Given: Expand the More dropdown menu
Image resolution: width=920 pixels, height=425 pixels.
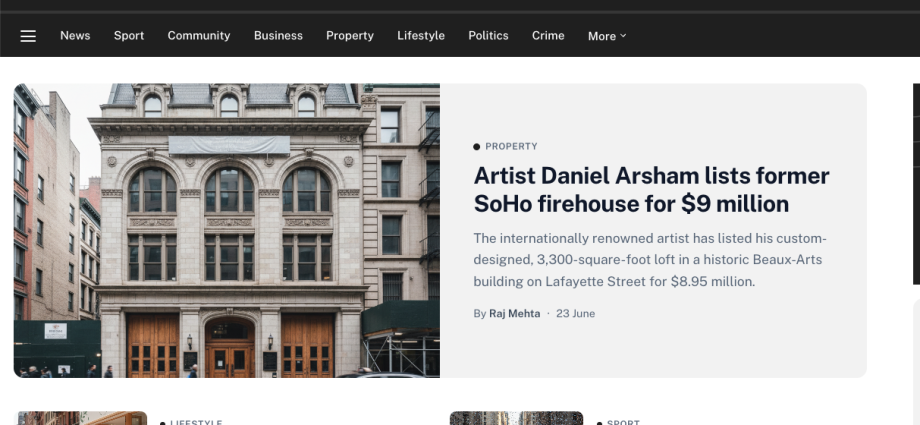Looking at the screenshot, I should (607, 36).
